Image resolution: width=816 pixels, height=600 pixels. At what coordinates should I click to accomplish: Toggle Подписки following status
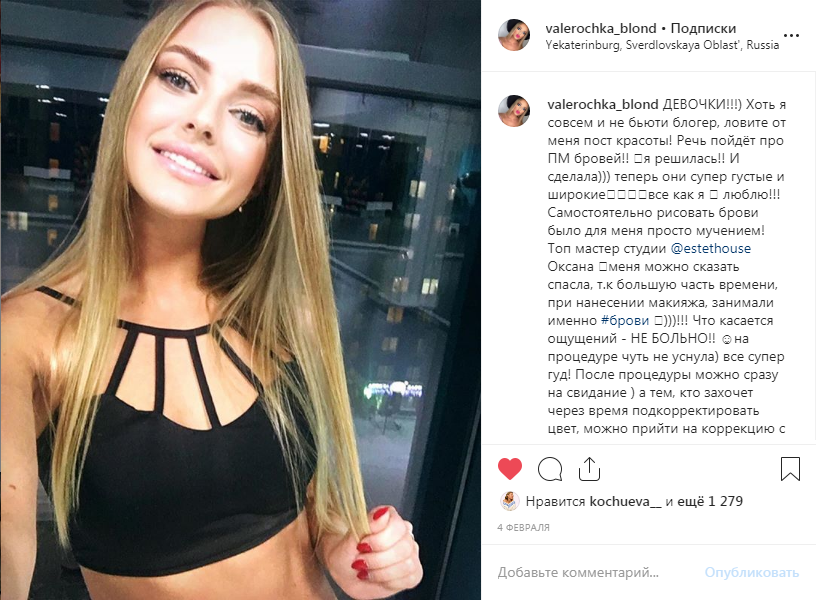tap(703, 28)
